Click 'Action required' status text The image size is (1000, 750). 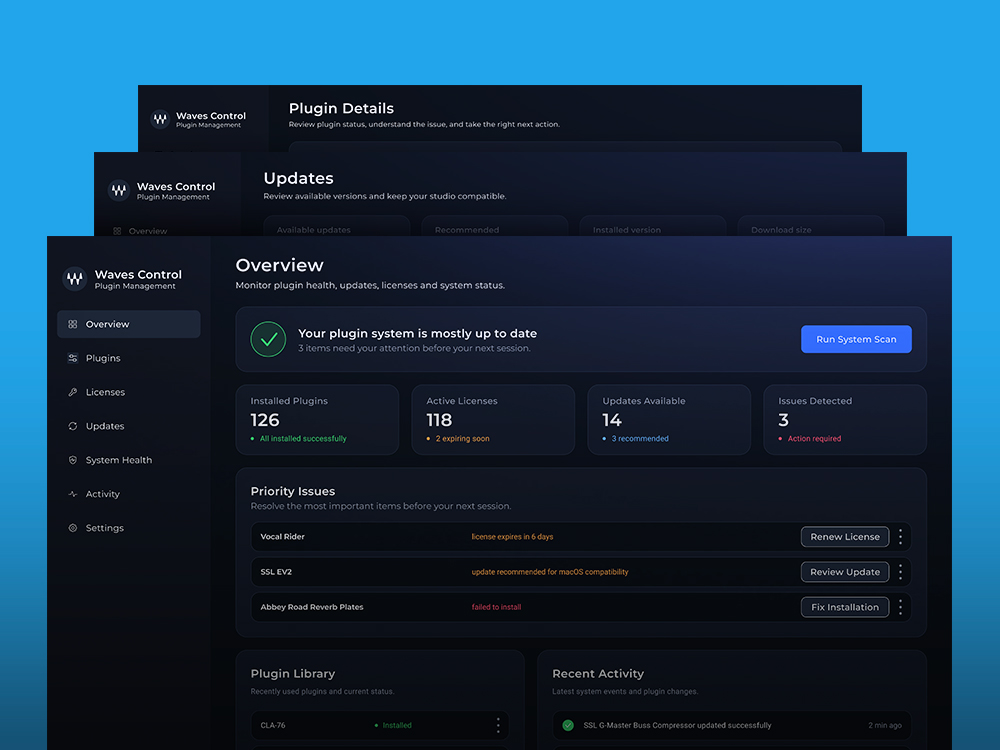click(814, 439)
